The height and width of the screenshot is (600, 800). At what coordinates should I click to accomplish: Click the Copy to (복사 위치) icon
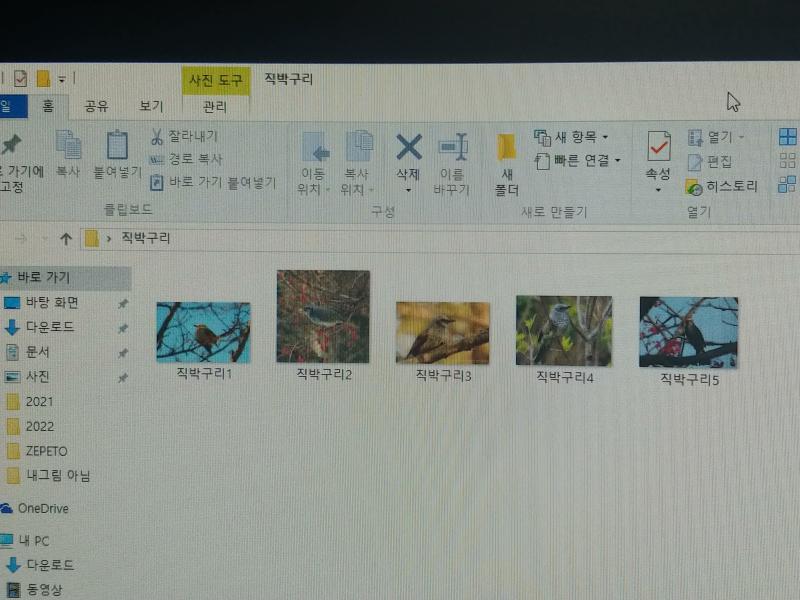pyautogui.click(x=359, y=146)
